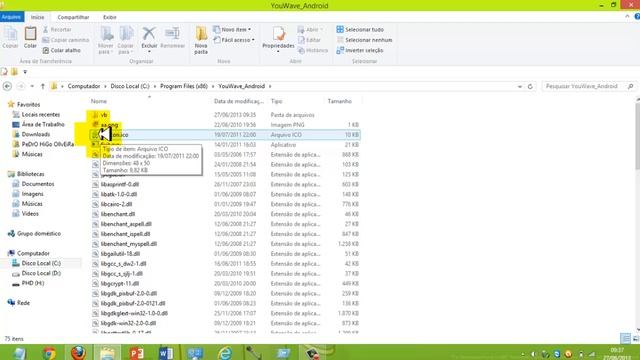Open the Copiar para button
This screenshot has width=640, height=360.
click(x=126, y=40)
